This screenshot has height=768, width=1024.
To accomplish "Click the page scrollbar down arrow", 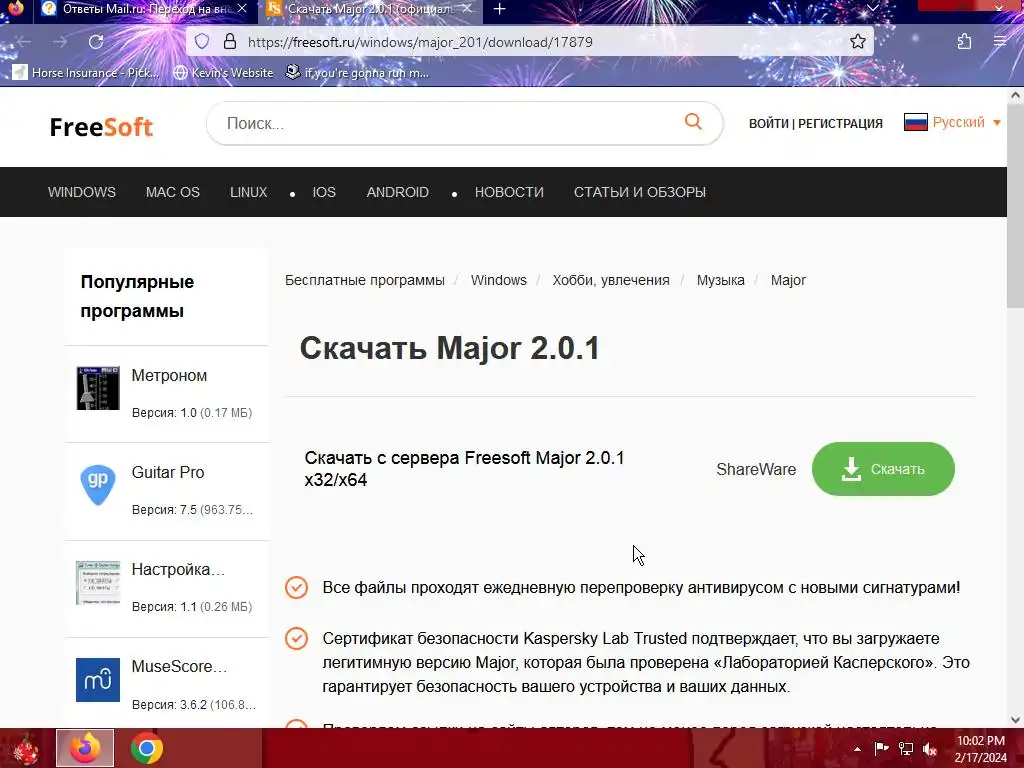I will coord(1015,720).
